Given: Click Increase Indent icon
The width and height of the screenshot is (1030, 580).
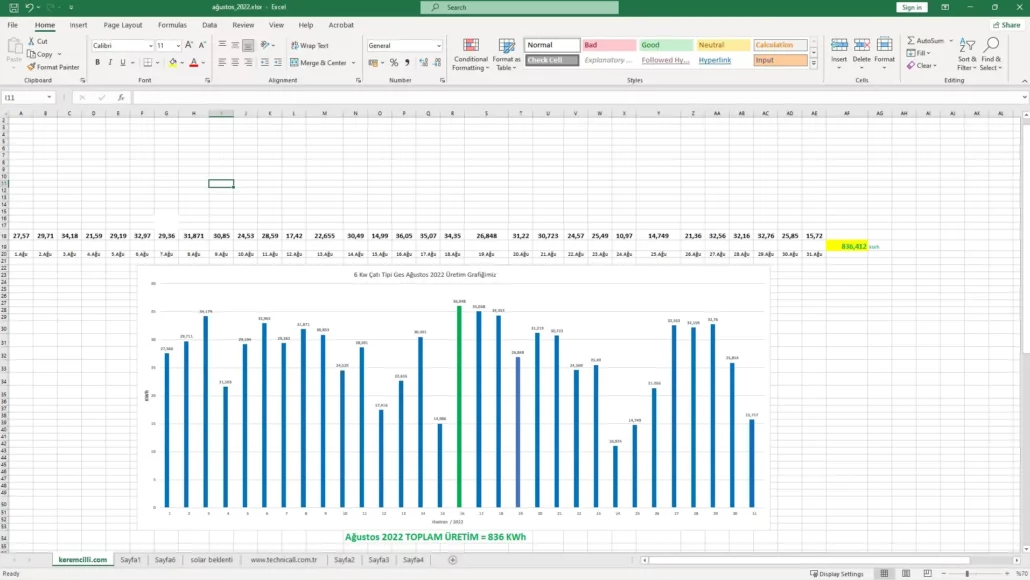Looking at the screenshot, I should (278, 62).
